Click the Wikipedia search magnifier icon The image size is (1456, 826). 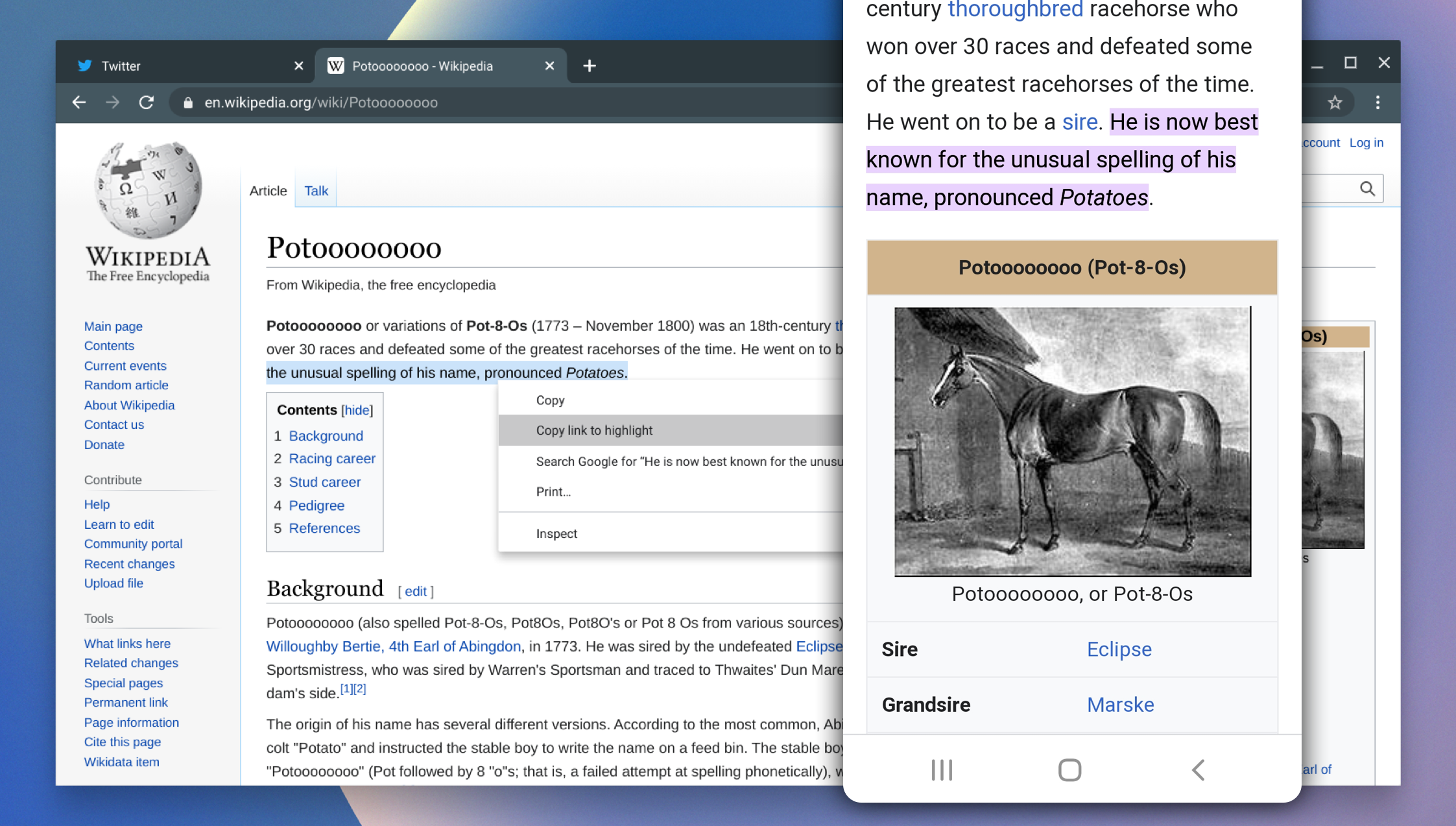click(1367, 189)
